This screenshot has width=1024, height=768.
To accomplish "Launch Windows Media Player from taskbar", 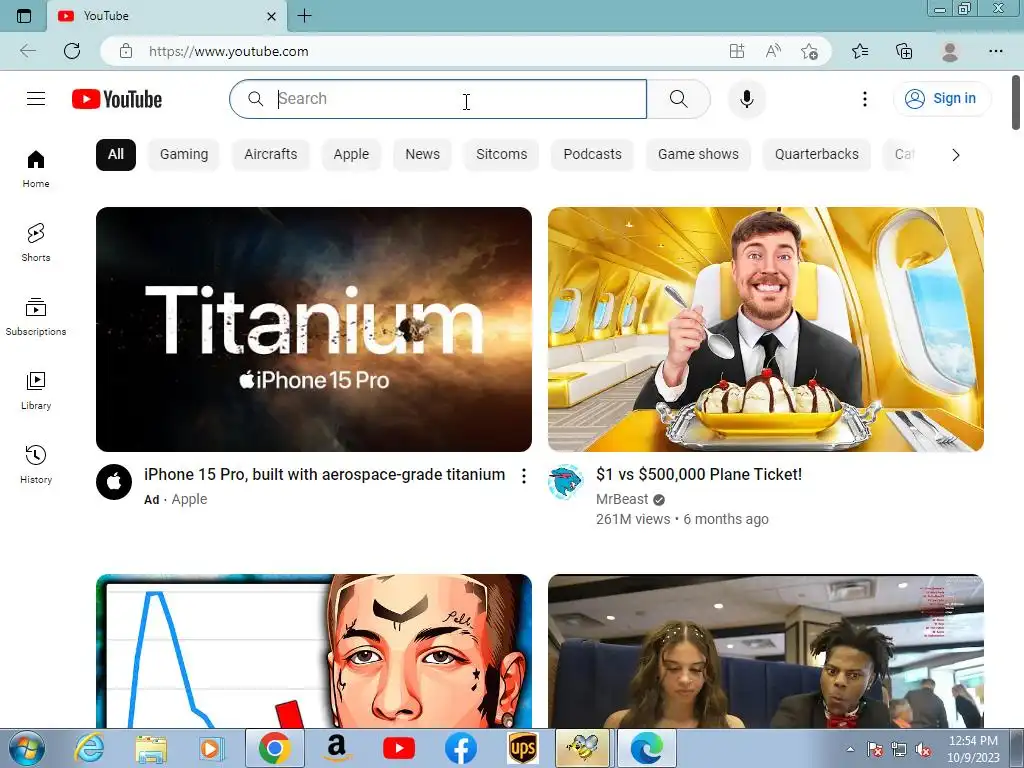I will pos(211,748).
